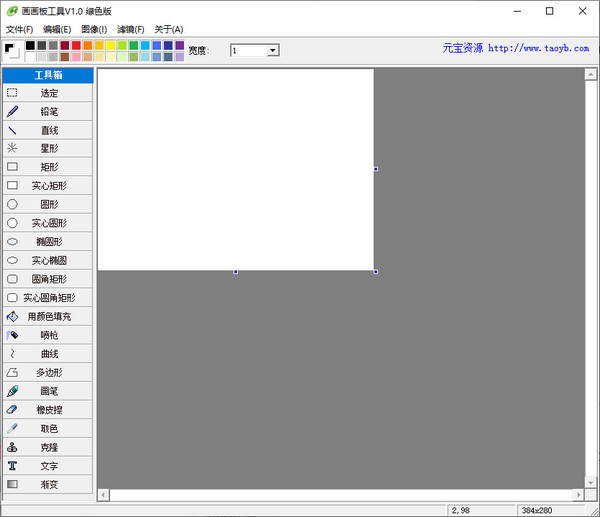Image resolution: width=600 pixels, height=517 pixels.
Task: Open the 滤镜(F) menu
Action: pos(131,29)
